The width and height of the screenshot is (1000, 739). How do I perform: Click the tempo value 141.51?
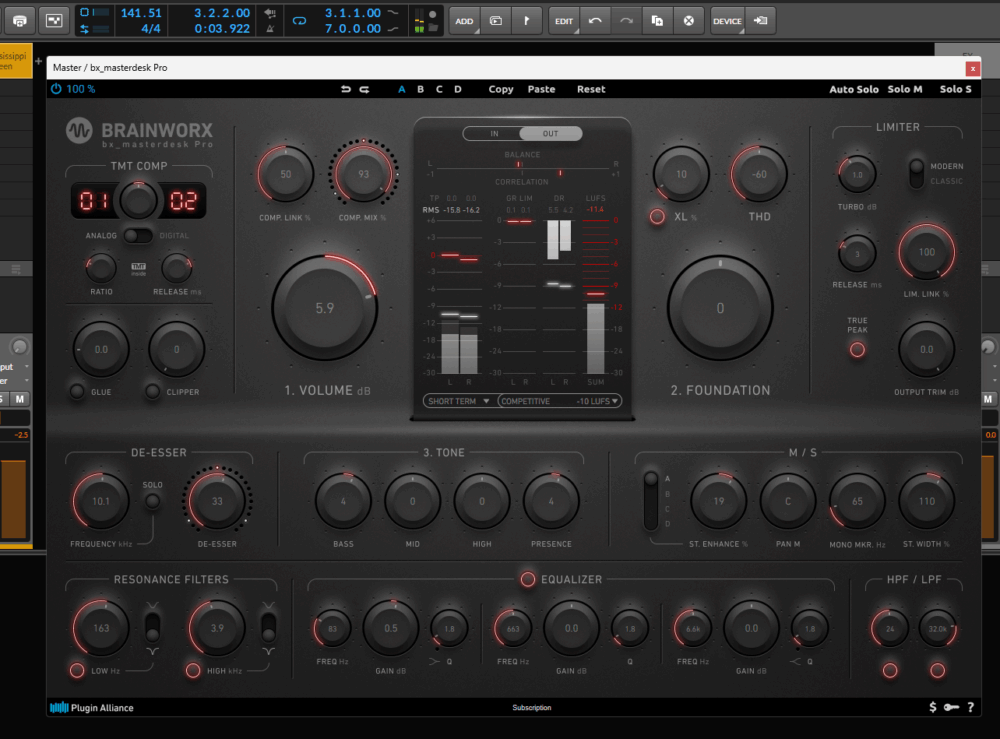point(141,13)
